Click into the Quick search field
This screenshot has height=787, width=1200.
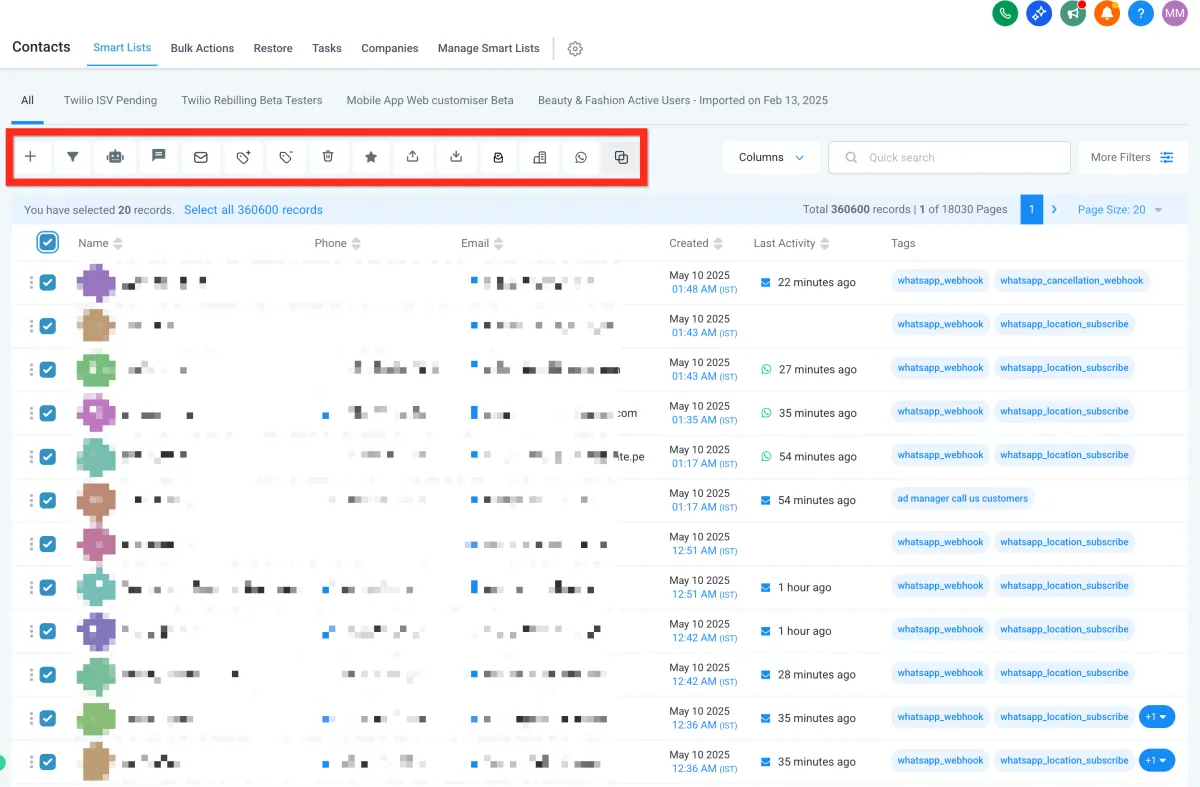click(950, 157)
